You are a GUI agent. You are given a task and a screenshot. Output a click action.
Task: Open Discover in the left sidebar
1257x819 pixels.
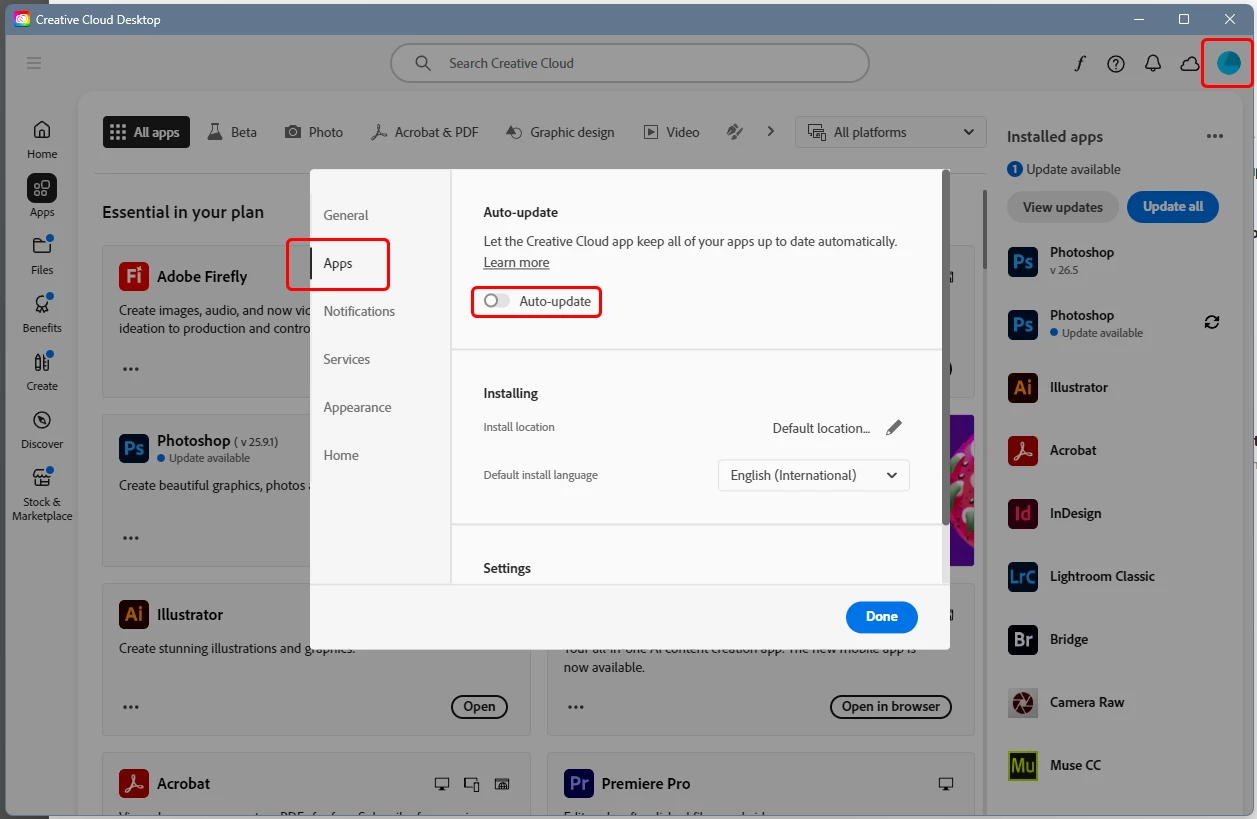point(42,429)
